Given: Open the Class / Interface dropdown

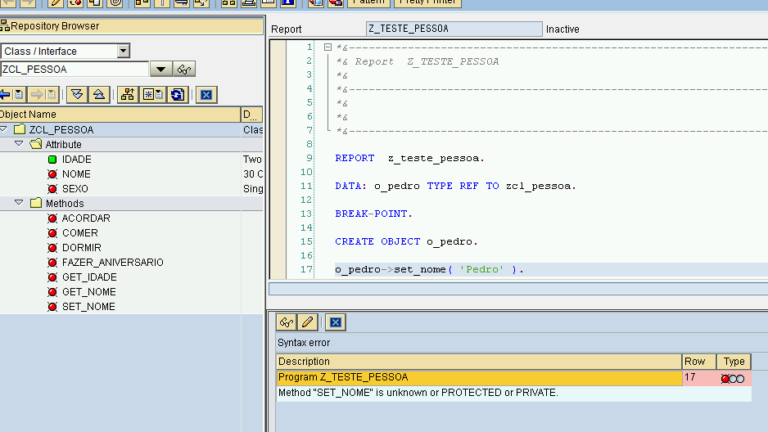Looking at the screenshot, I should click(x=123, y=51).
